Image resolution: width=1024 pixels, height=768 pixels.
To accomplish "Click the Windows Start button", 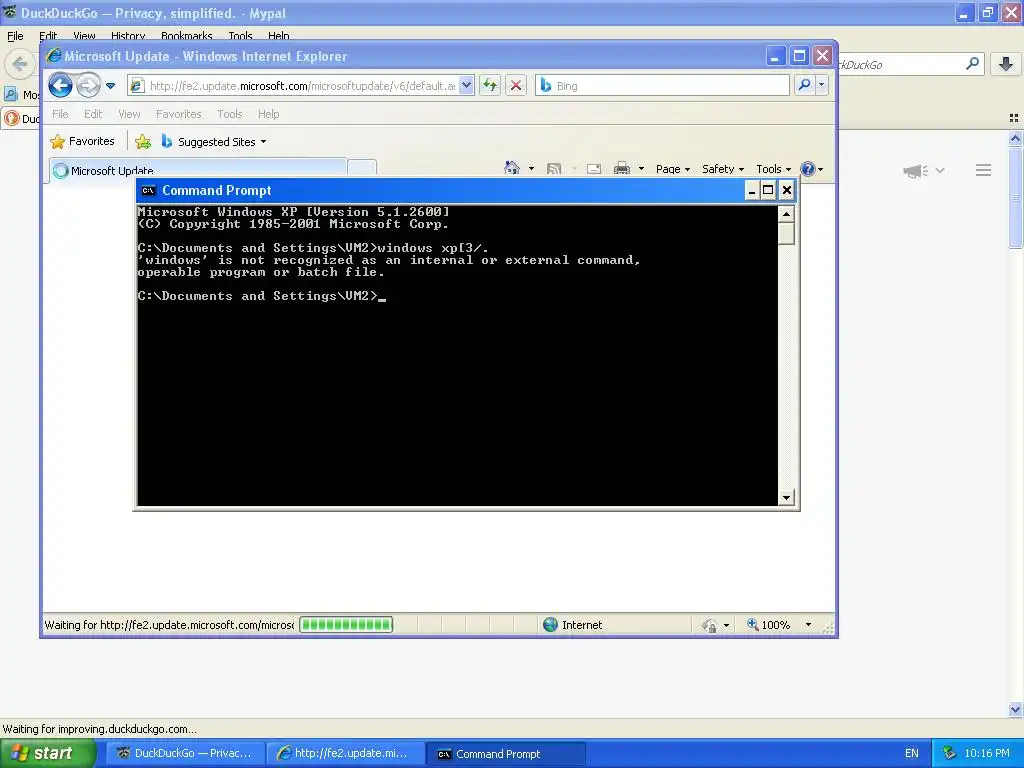I will (47, 753).
